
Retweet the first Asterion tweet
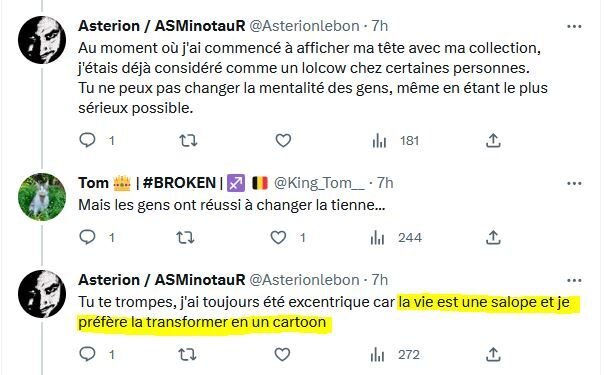[188, 140]
